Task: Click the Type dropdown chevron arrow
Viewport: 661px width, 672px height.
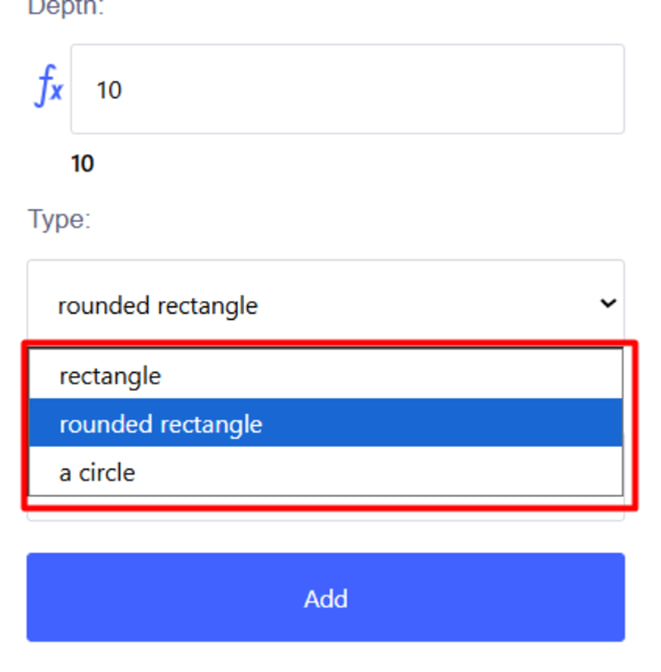Action: tap(607, 303)
